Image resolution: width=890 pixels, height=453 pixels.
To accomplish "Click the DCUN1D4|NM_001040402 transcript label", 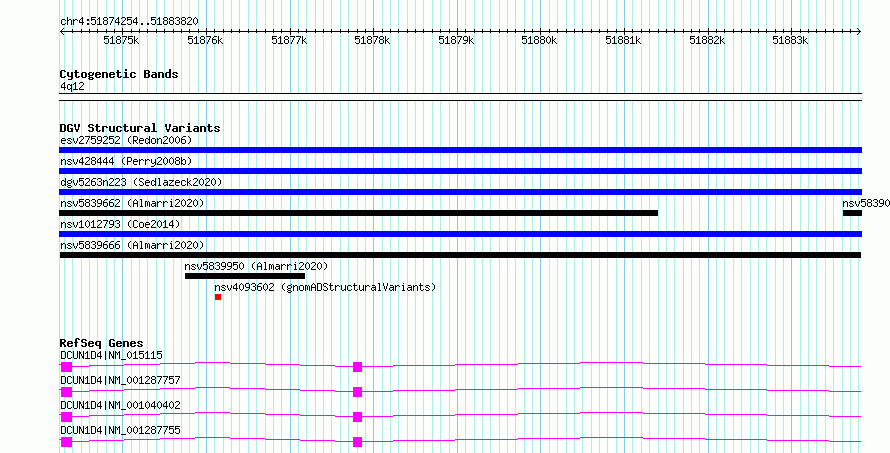I will pos(120,405).
